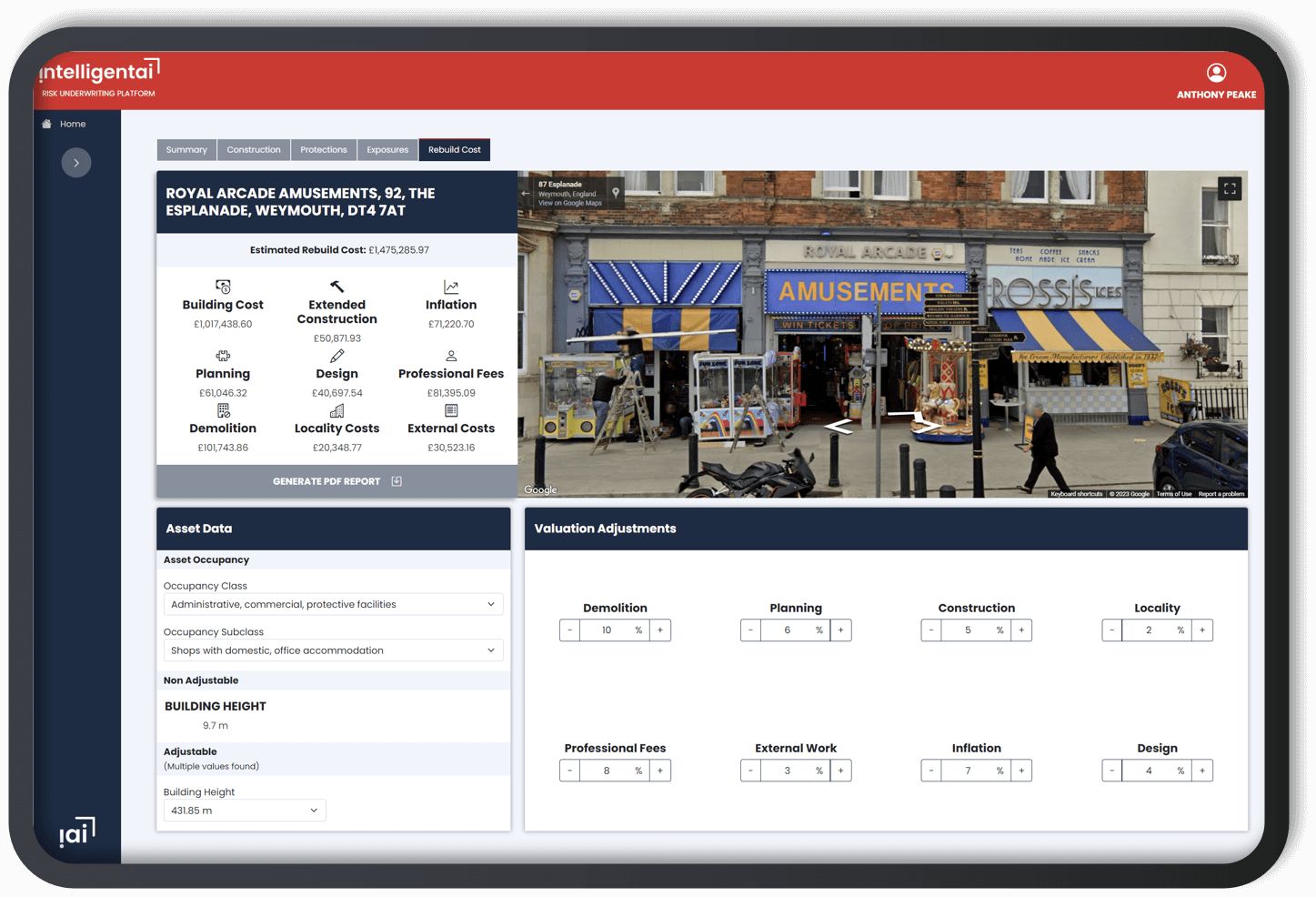Decrease the Demolition percentage
Image resolution: width=1316 pixels, height=897 pixels.
coord(570,630)
